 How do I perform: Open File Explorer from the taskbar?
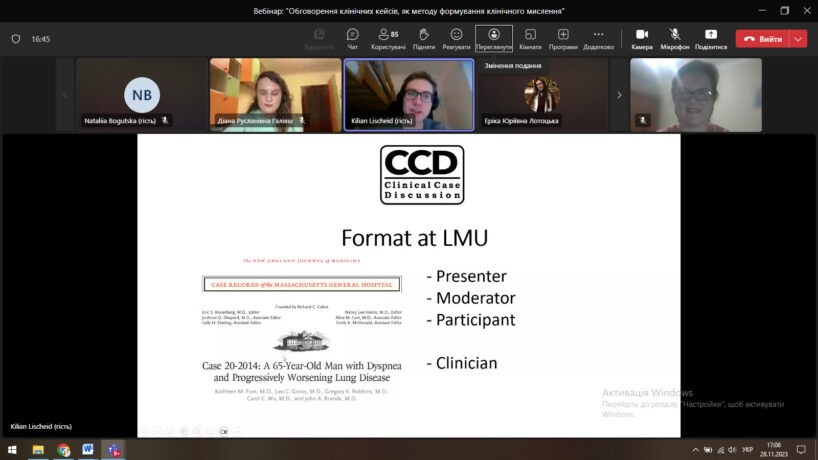pos(38,450)
